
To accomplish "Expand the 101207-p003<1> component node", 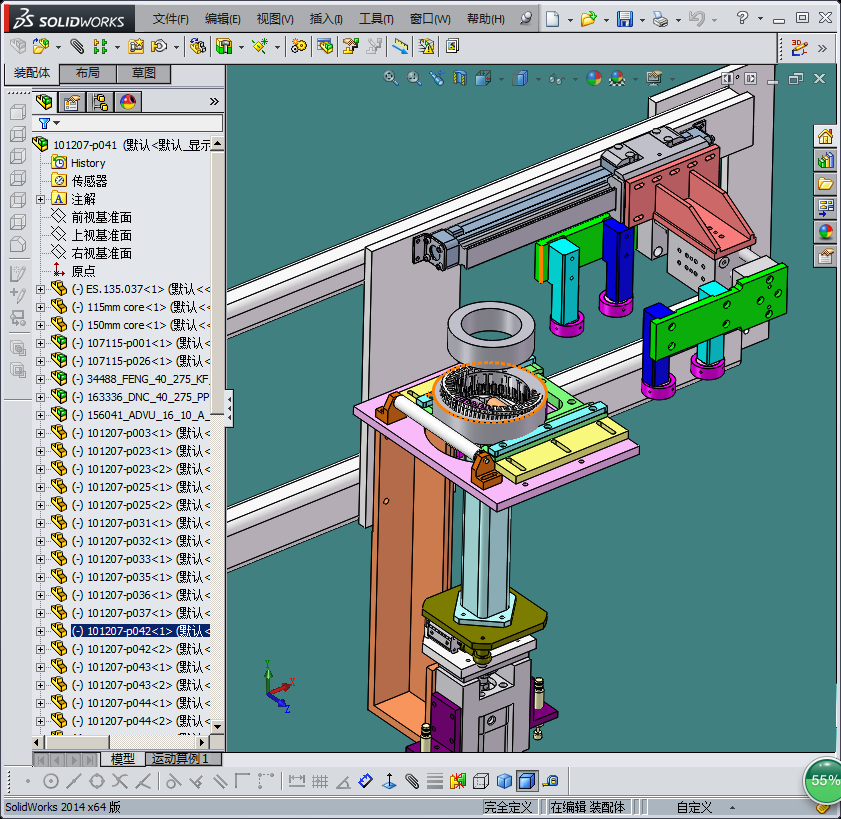I will pos(41,433).
